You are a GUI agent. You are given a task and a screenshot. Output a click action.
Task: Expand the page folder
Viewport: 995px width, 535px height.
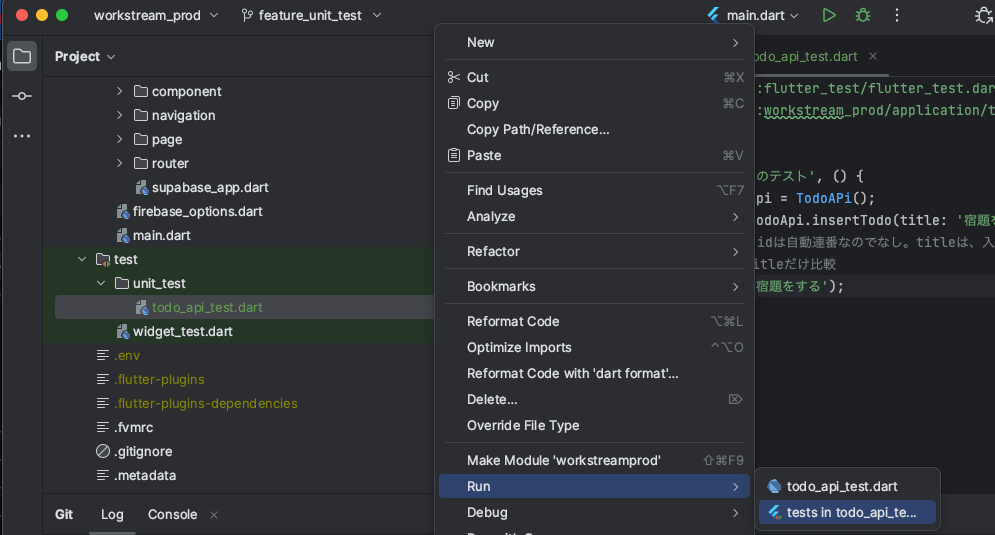119,139
